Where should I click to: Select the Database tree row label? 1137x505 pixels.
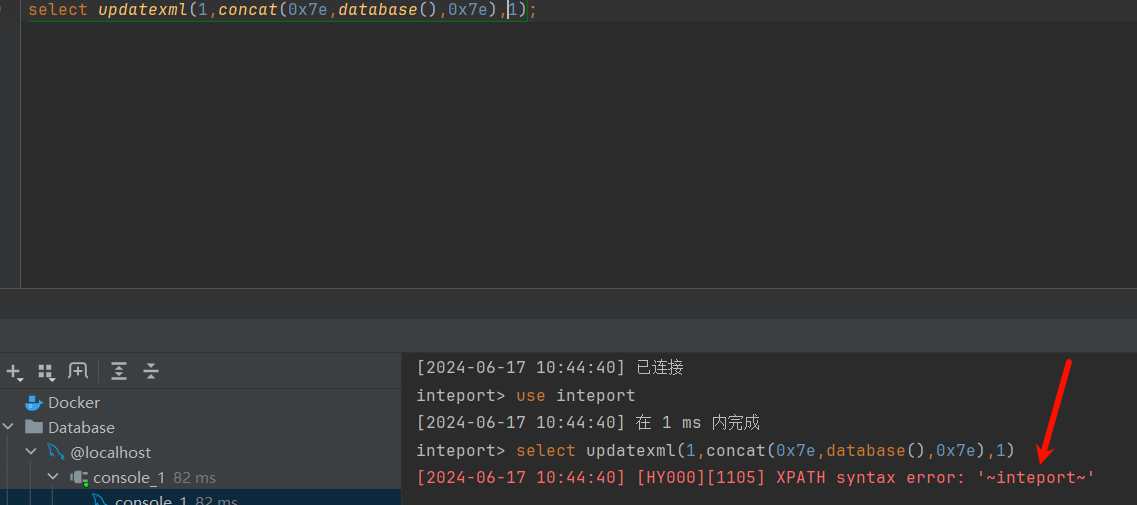81,427
